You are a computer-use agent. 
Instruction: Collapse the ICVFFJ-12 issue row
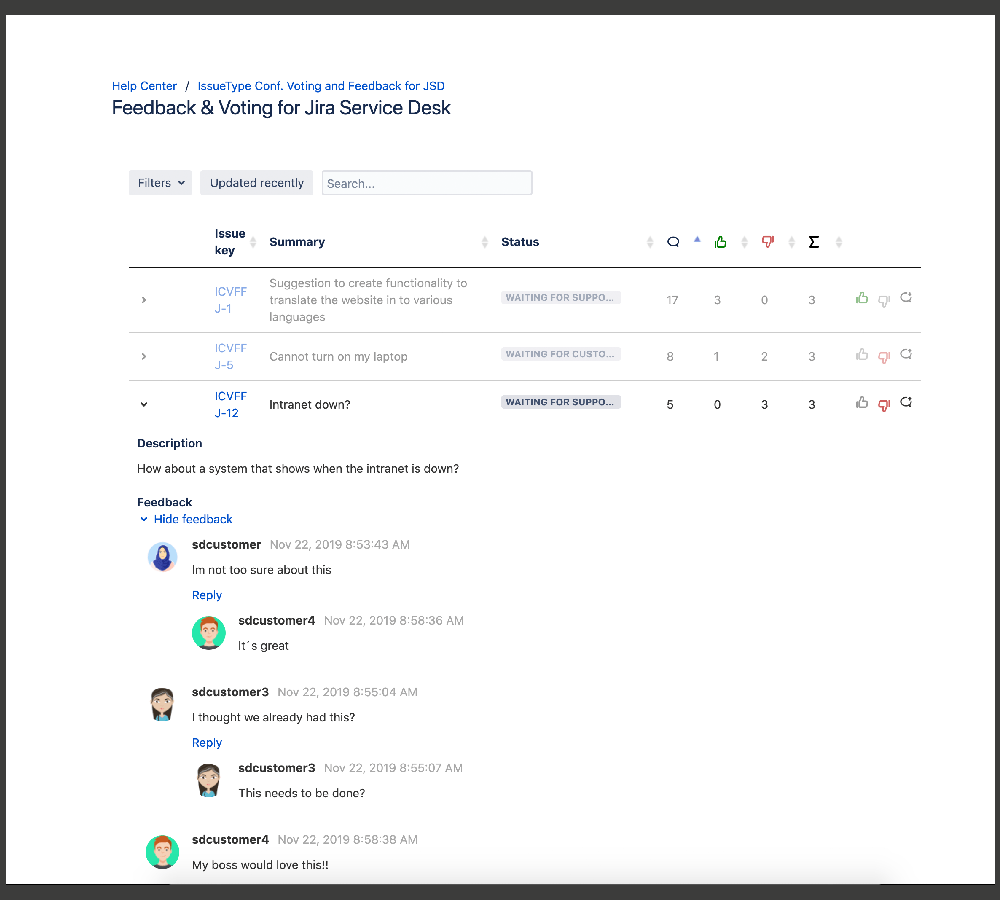click(143, 404)
